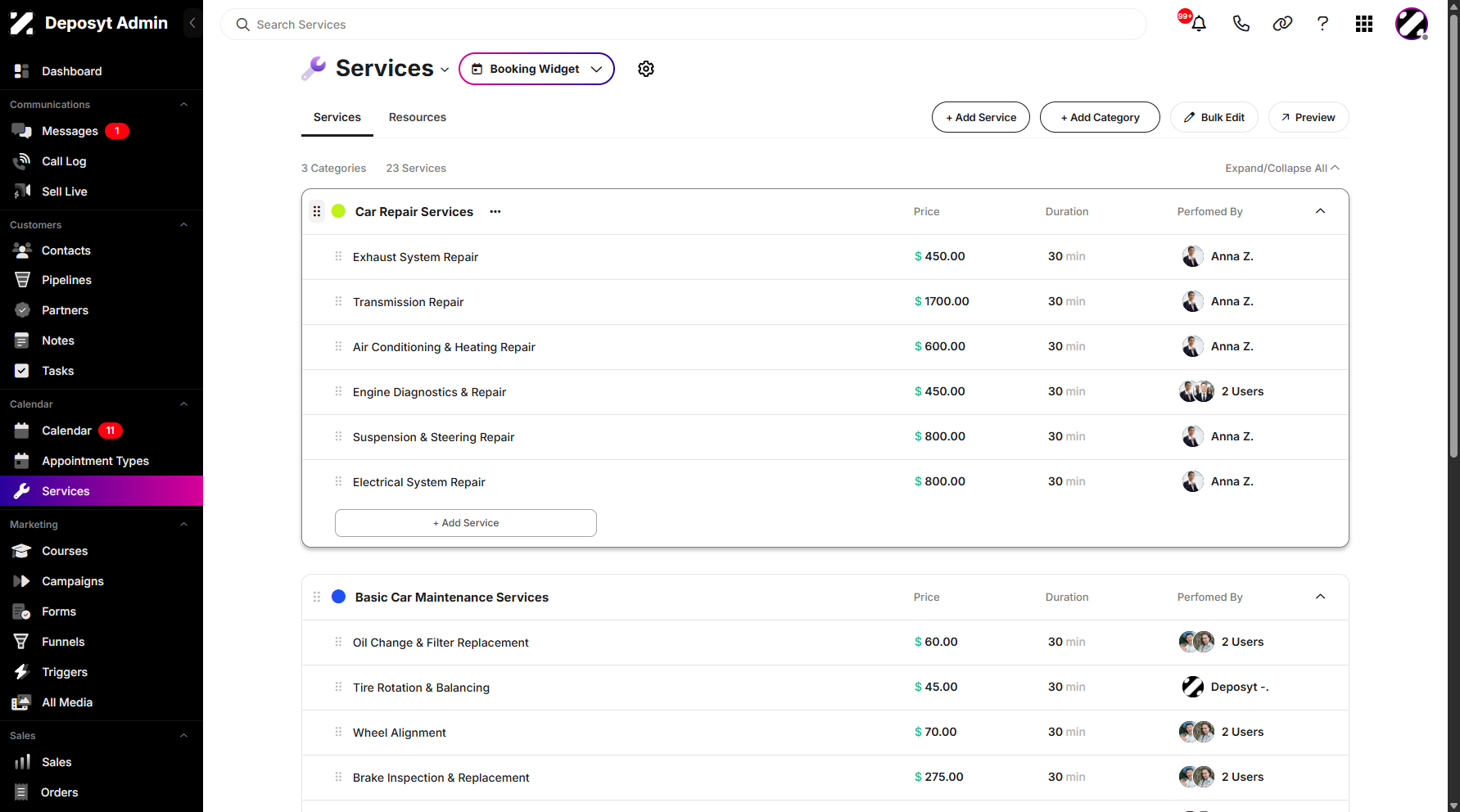Open the Booking Widget dropdown
This screenshot has width=1460, height=812.
point(536,69)
